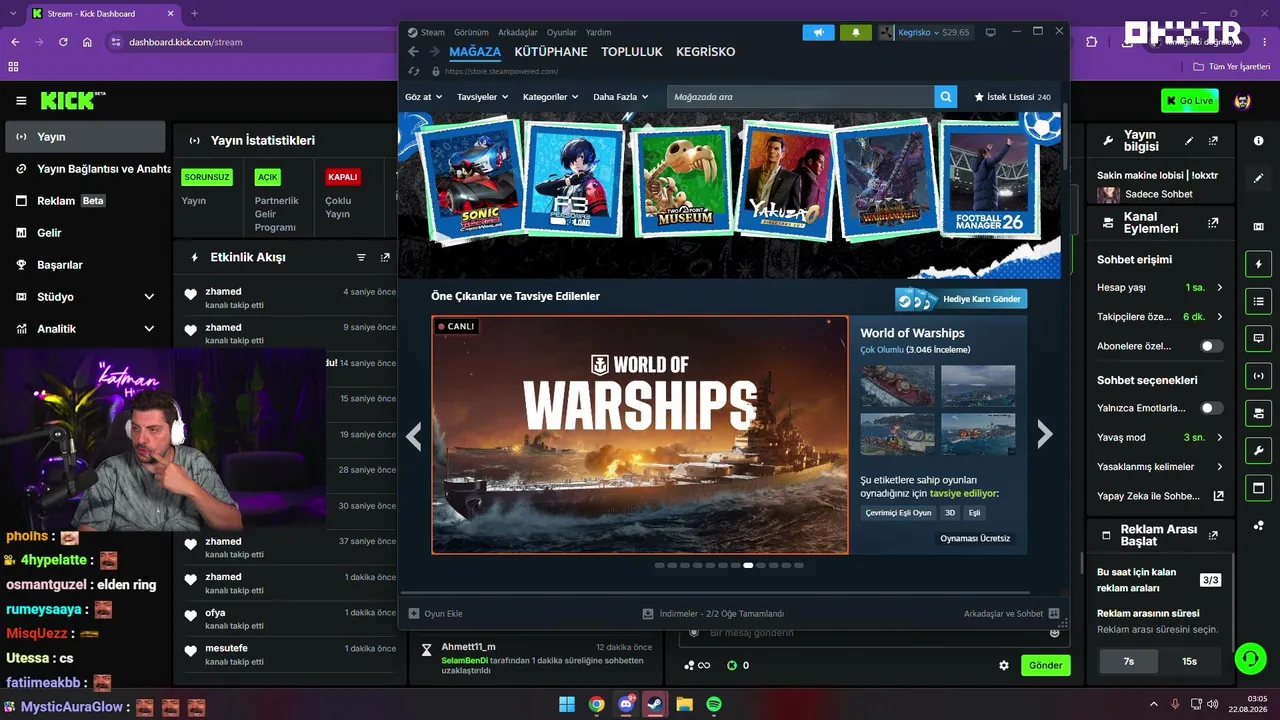Open the Görünüm menu
The height and width of the screenshot is (720, 1280).
471,32
